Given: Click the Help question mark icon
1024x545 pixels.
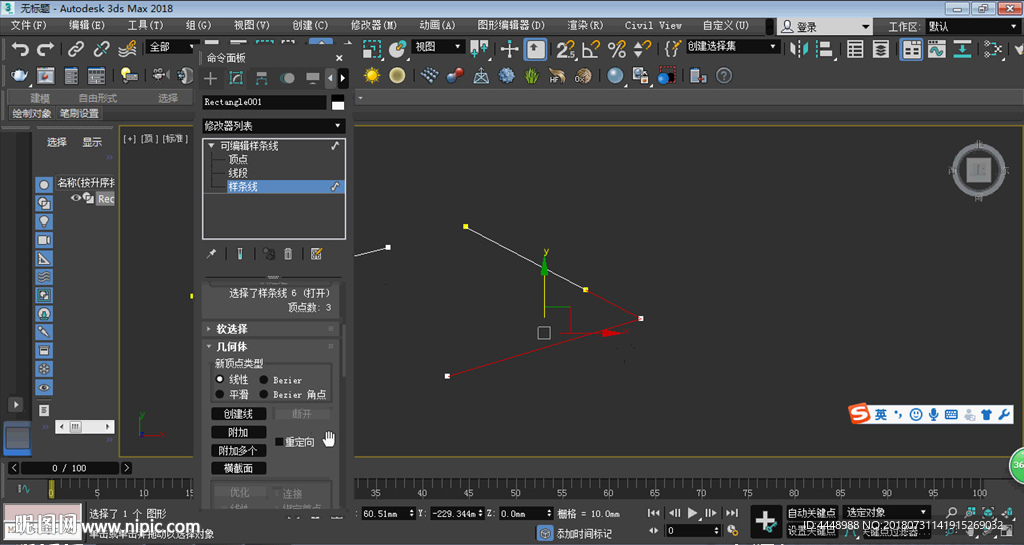Looking at the screenshot, I should (724, 76).
